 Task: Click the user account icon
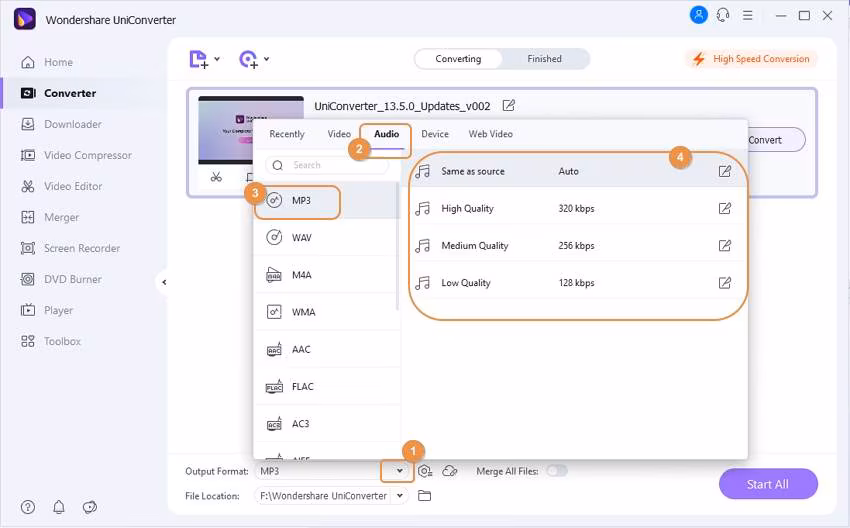(x=699, y=15)
